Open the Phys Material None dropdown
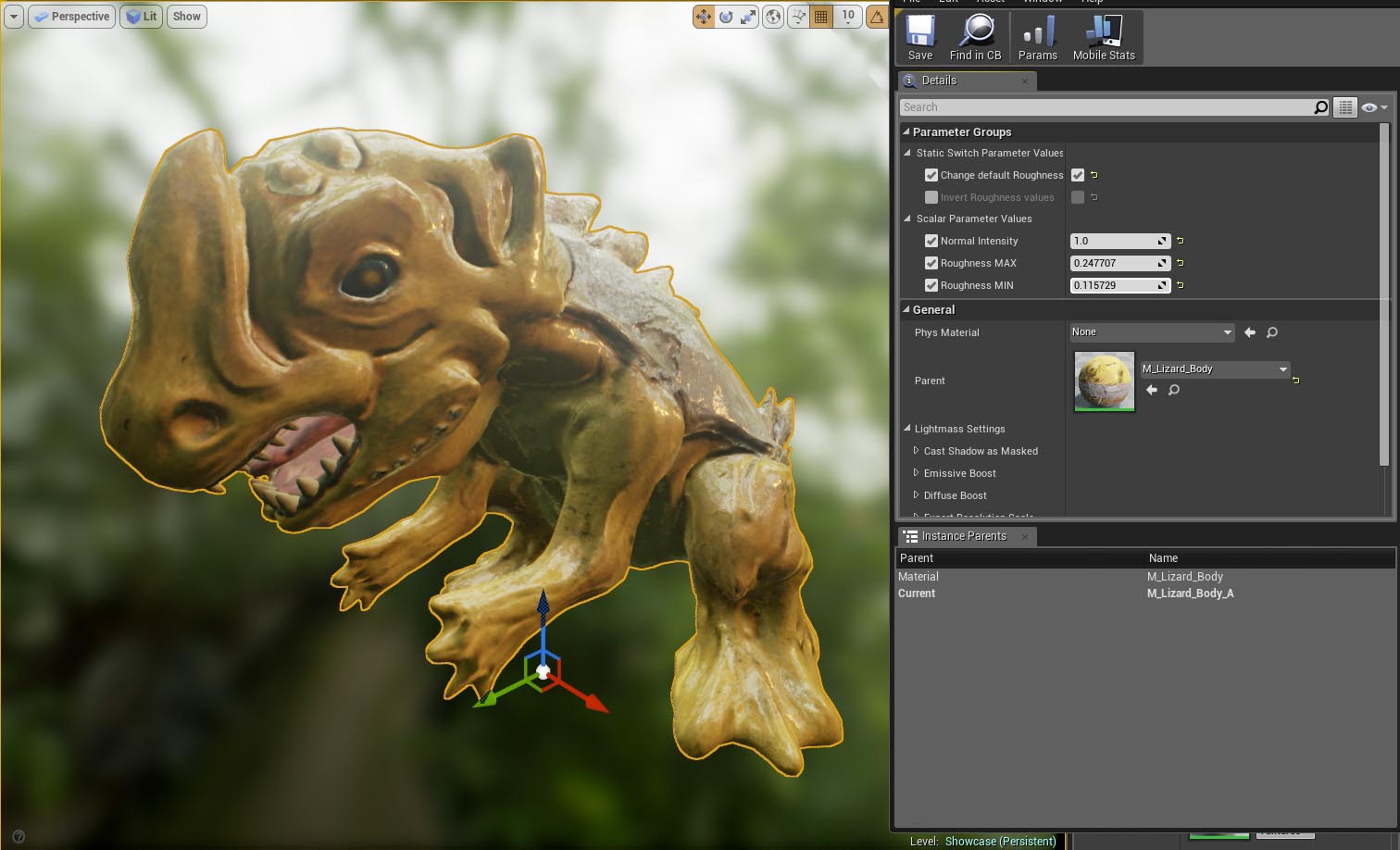Viewport: 1400px width, 850px height. pyautogui.click(x=1152, y=332)
